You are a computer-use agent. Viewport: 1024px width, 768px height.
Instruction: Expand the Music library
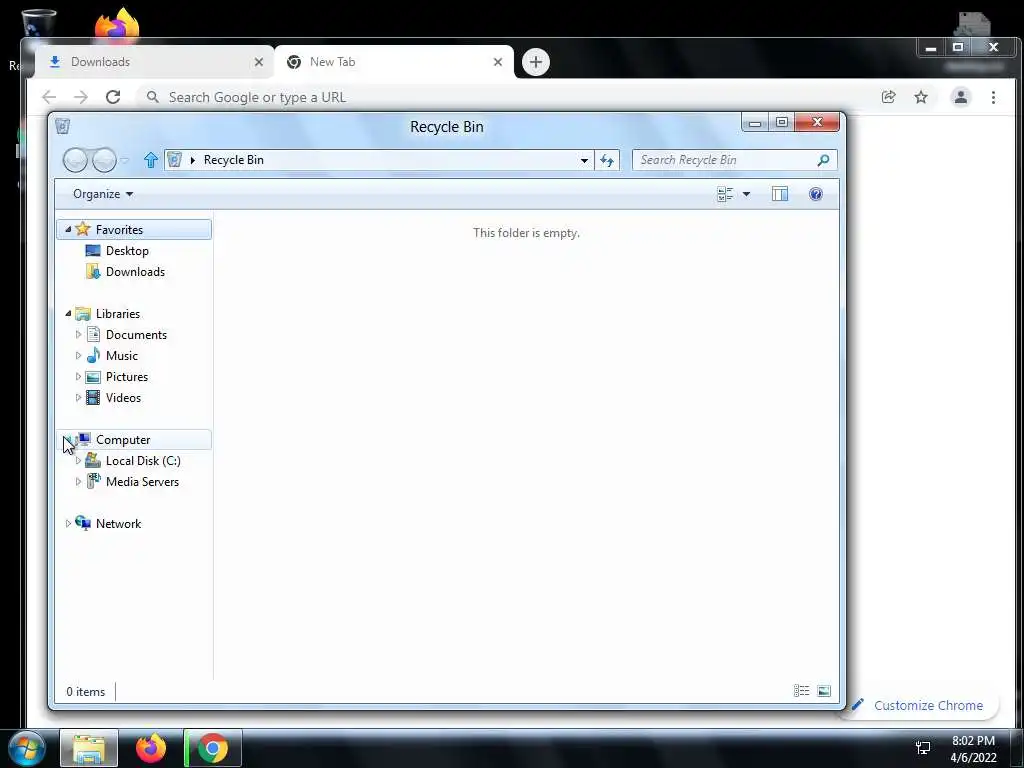click(x=78, y=356)
